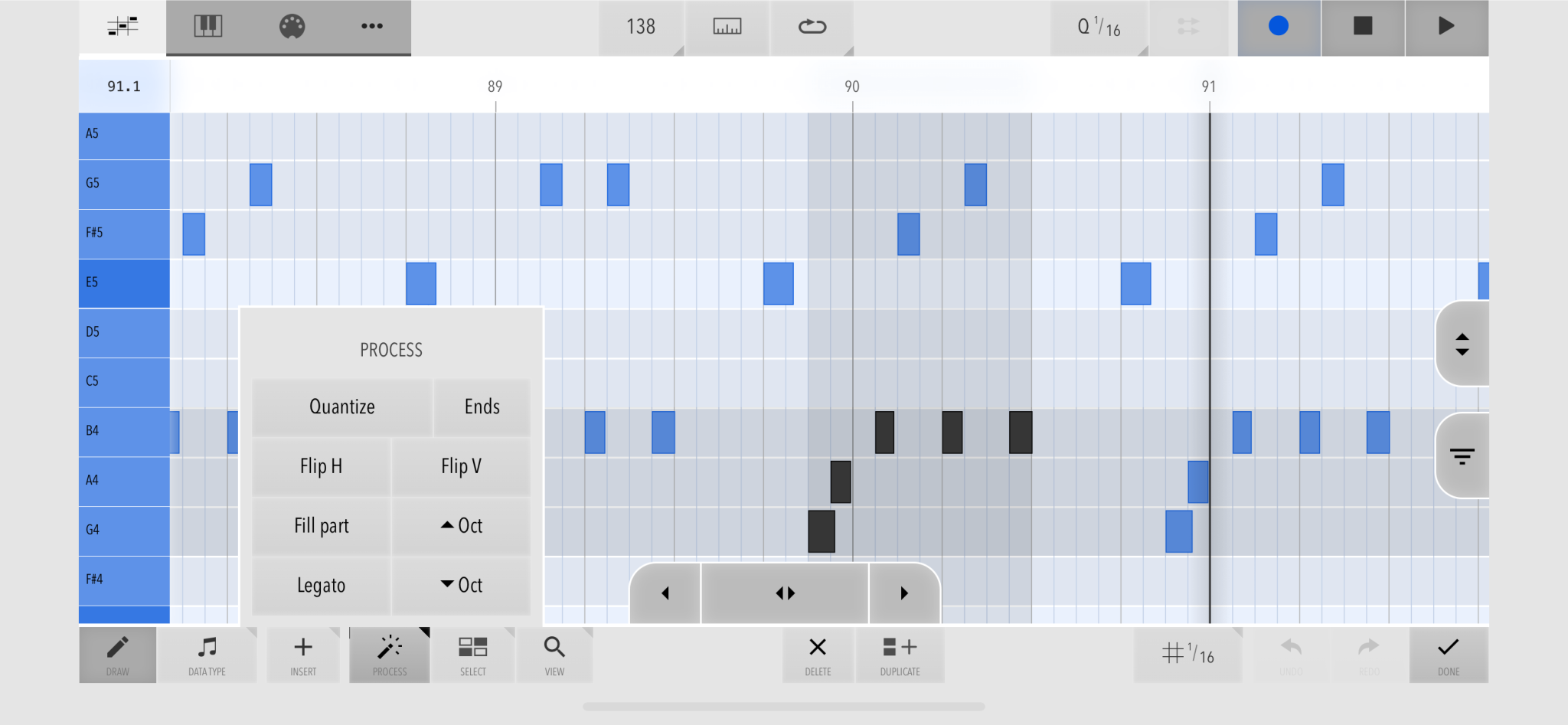The image size is (1568, 725).
Task: Toggle the loop button
Action: pos(812,27)
